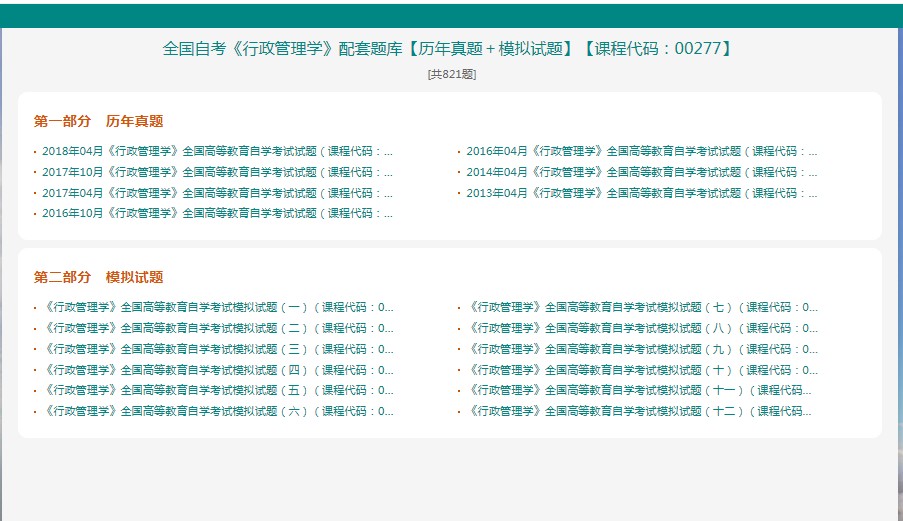903x521 pixels.
Task: Open 模拟试题（十二）mock exam
Action: point(640,411)
